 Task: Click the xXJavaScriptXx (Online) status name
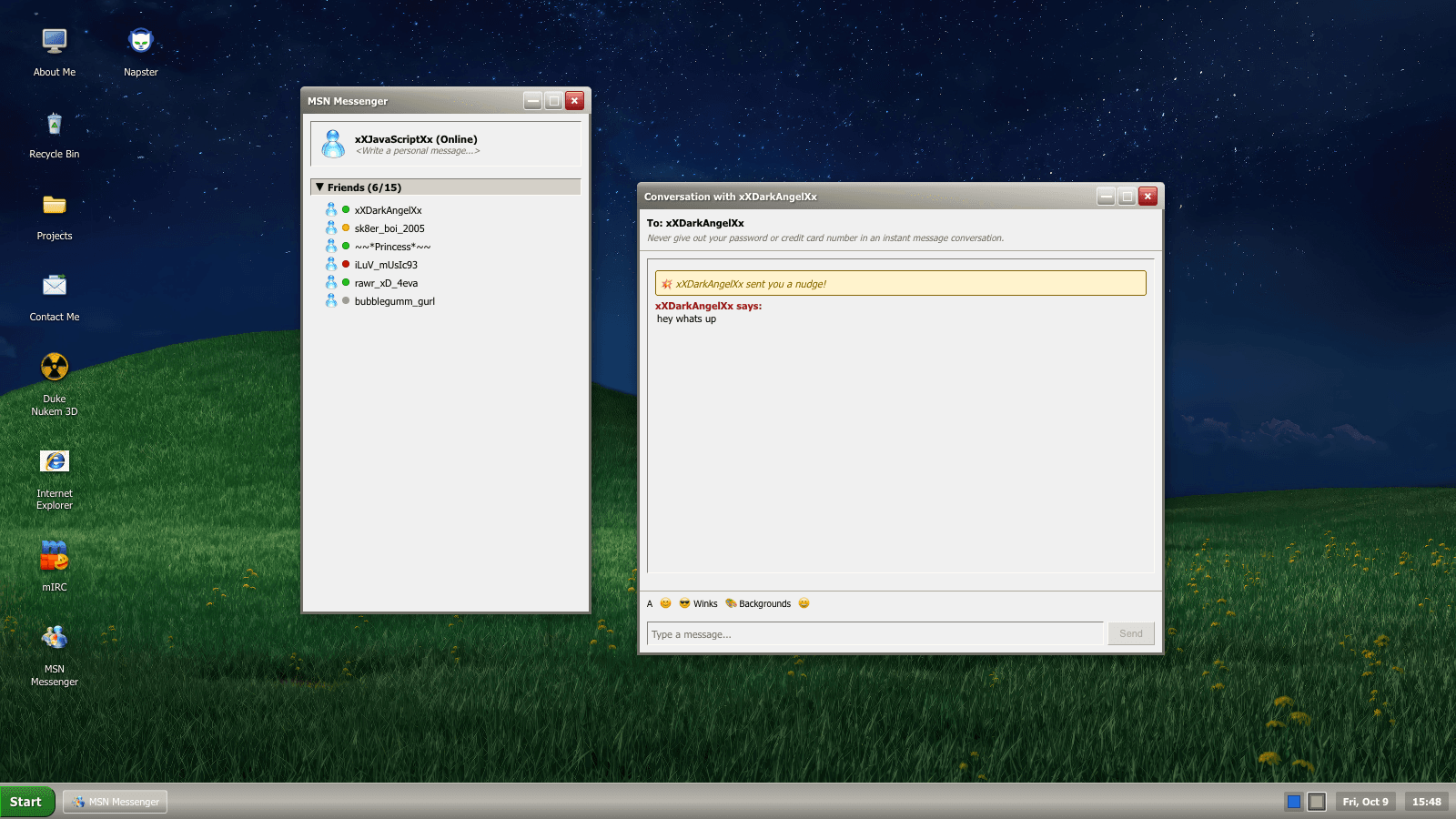pos(416,139)
